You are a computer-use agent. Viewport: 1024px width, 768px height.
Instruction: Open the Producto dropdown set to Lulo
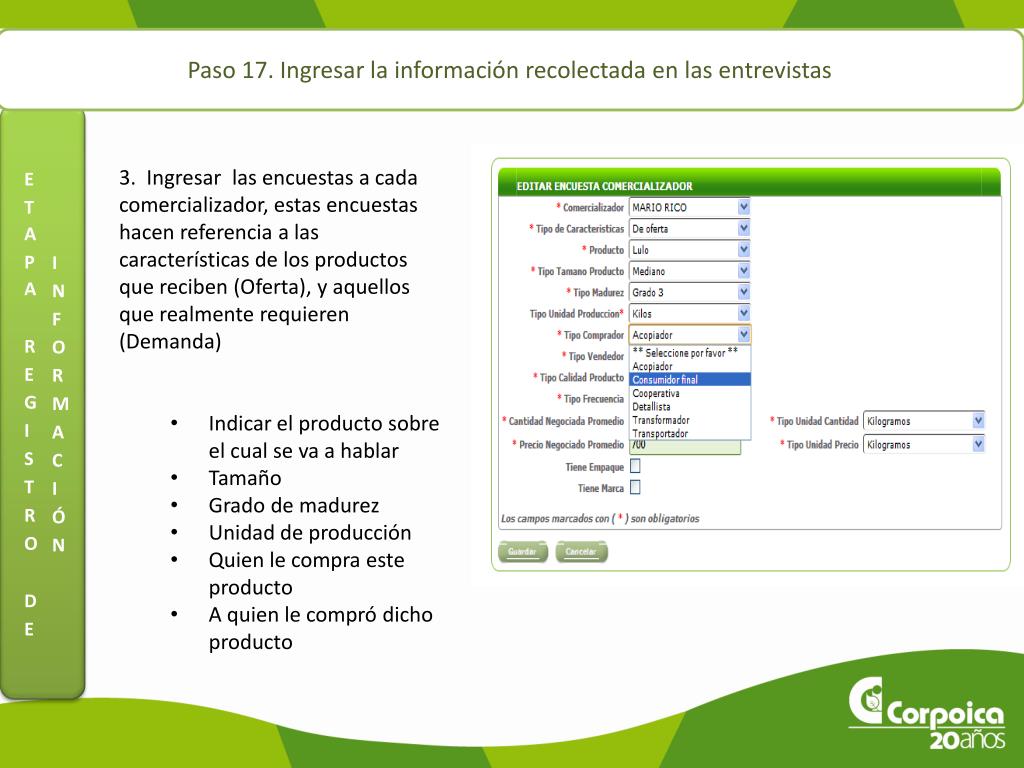point(689,249)
